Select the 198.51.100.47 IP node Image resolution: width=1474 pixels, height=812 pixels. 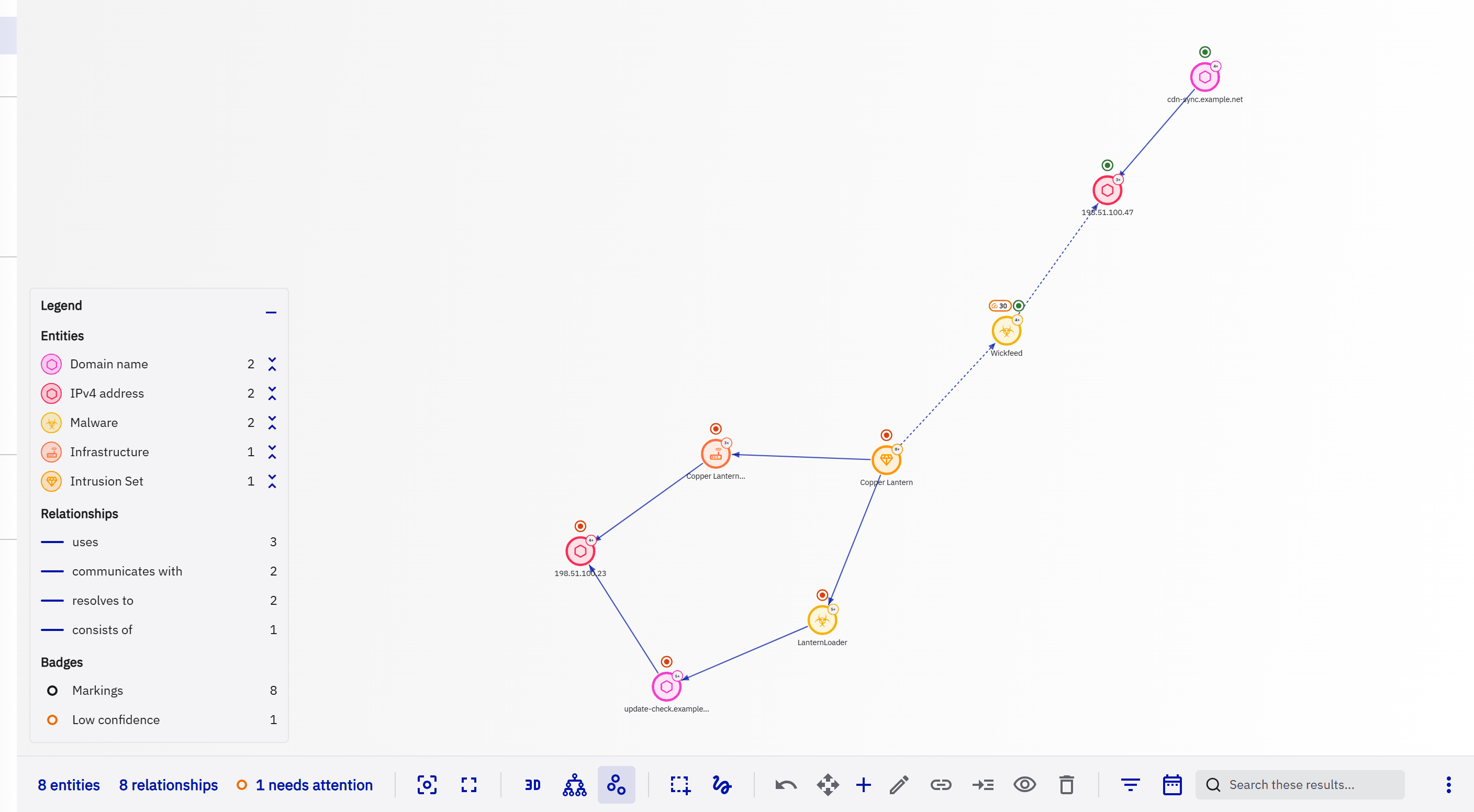tap(1107, 190)
